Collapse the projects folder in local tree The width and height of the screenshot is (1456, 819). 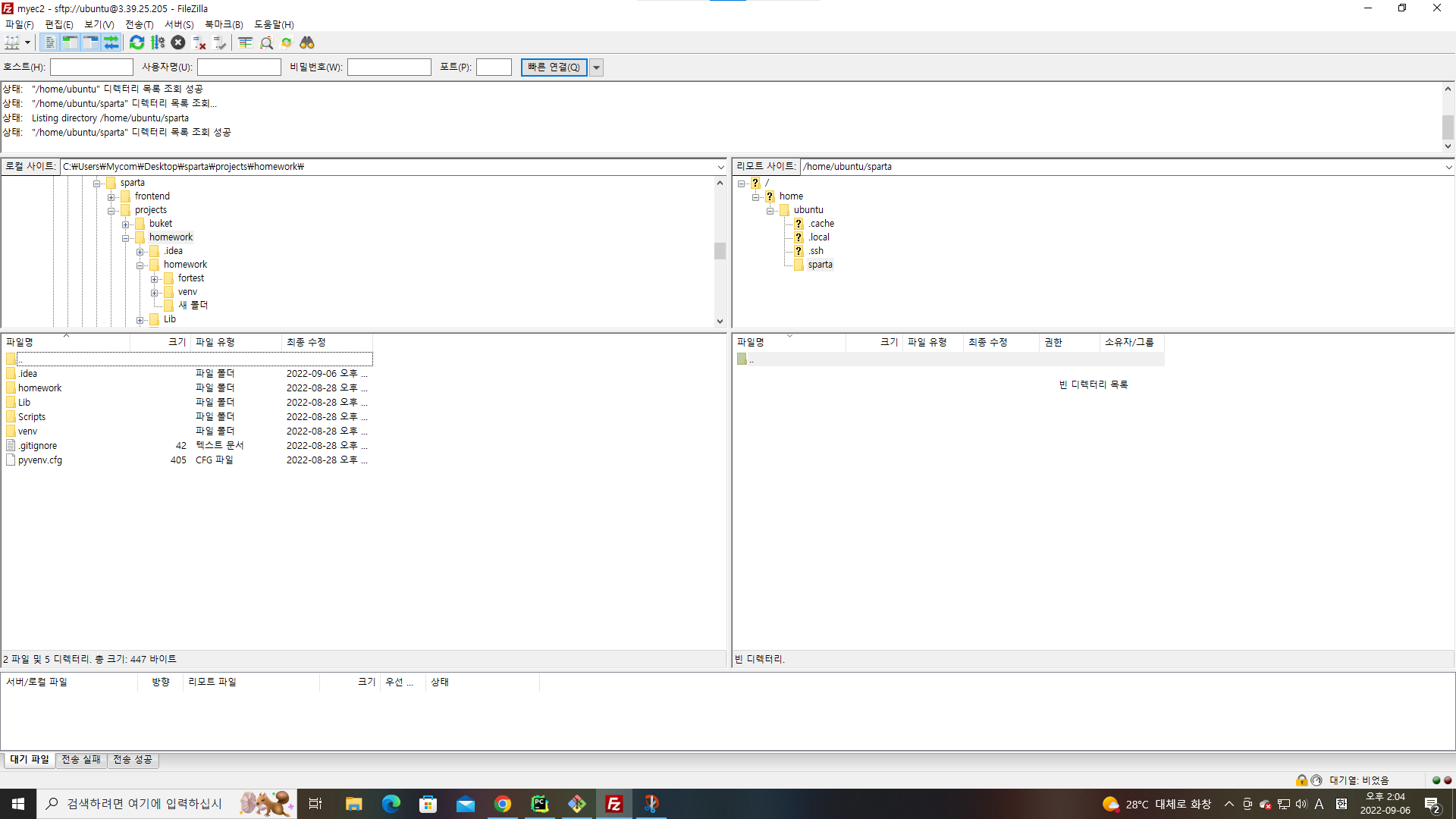pyautogui.click(x=111, y=211)
